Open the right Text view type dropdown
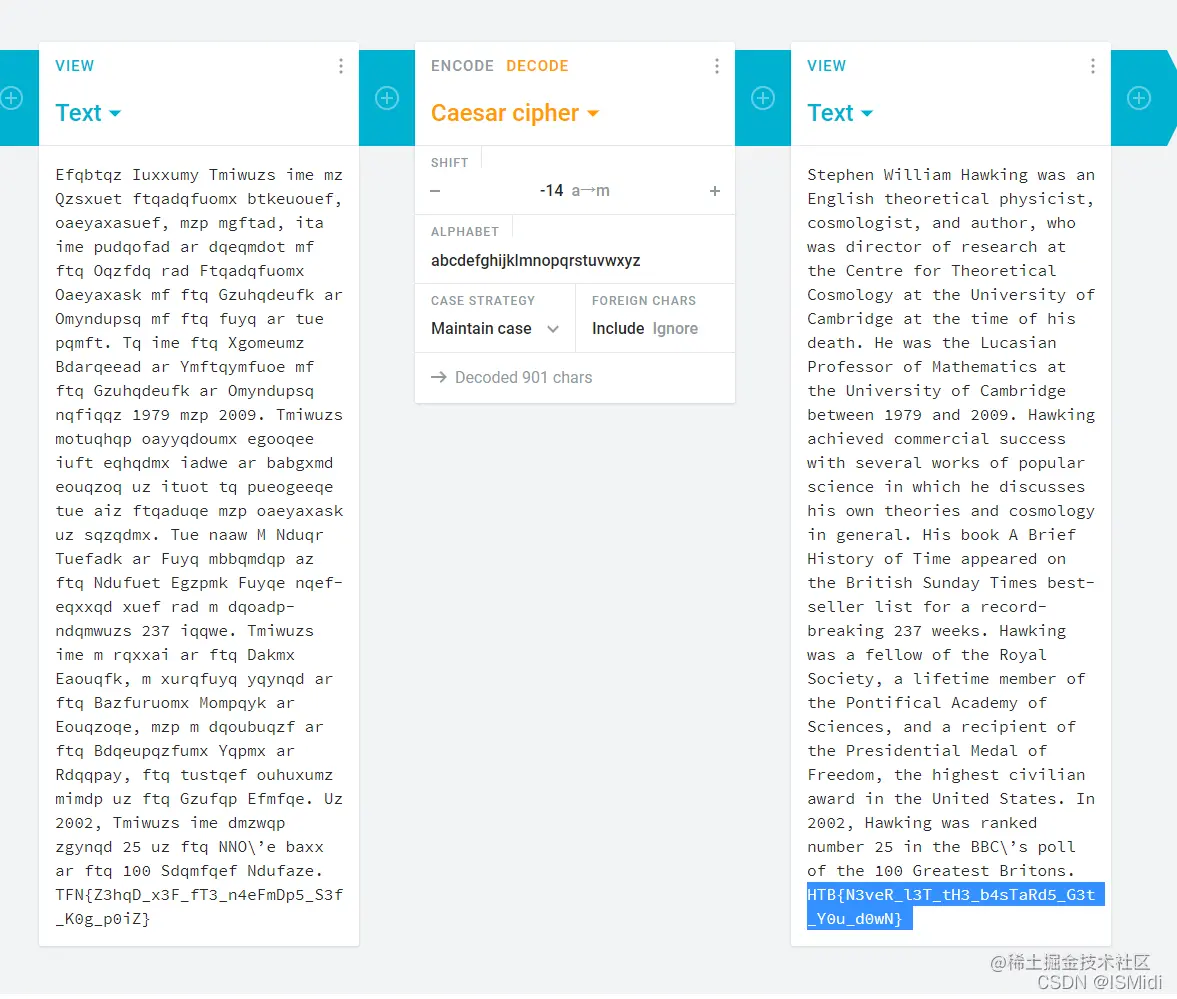The image size is (1177, 999). pos(840,113)
